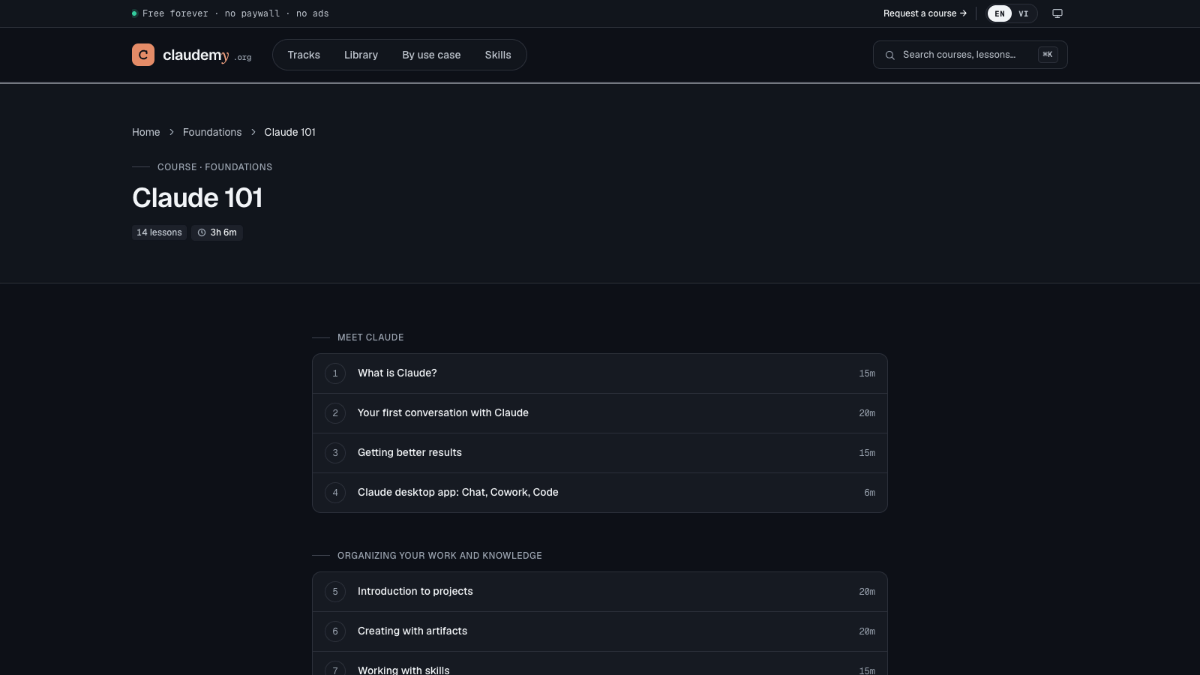Switch language to EN

pos(999,14)
